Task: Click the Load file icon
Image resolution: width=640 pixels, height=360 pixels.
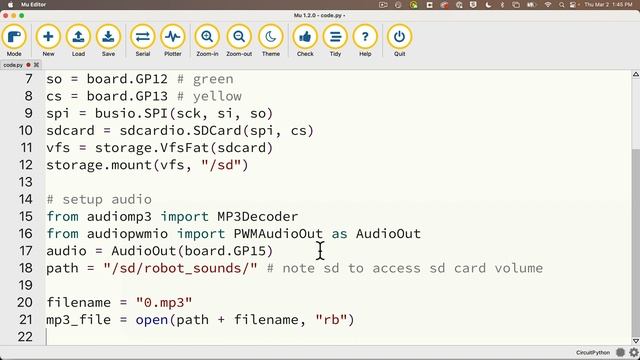Action: (78, 40)
